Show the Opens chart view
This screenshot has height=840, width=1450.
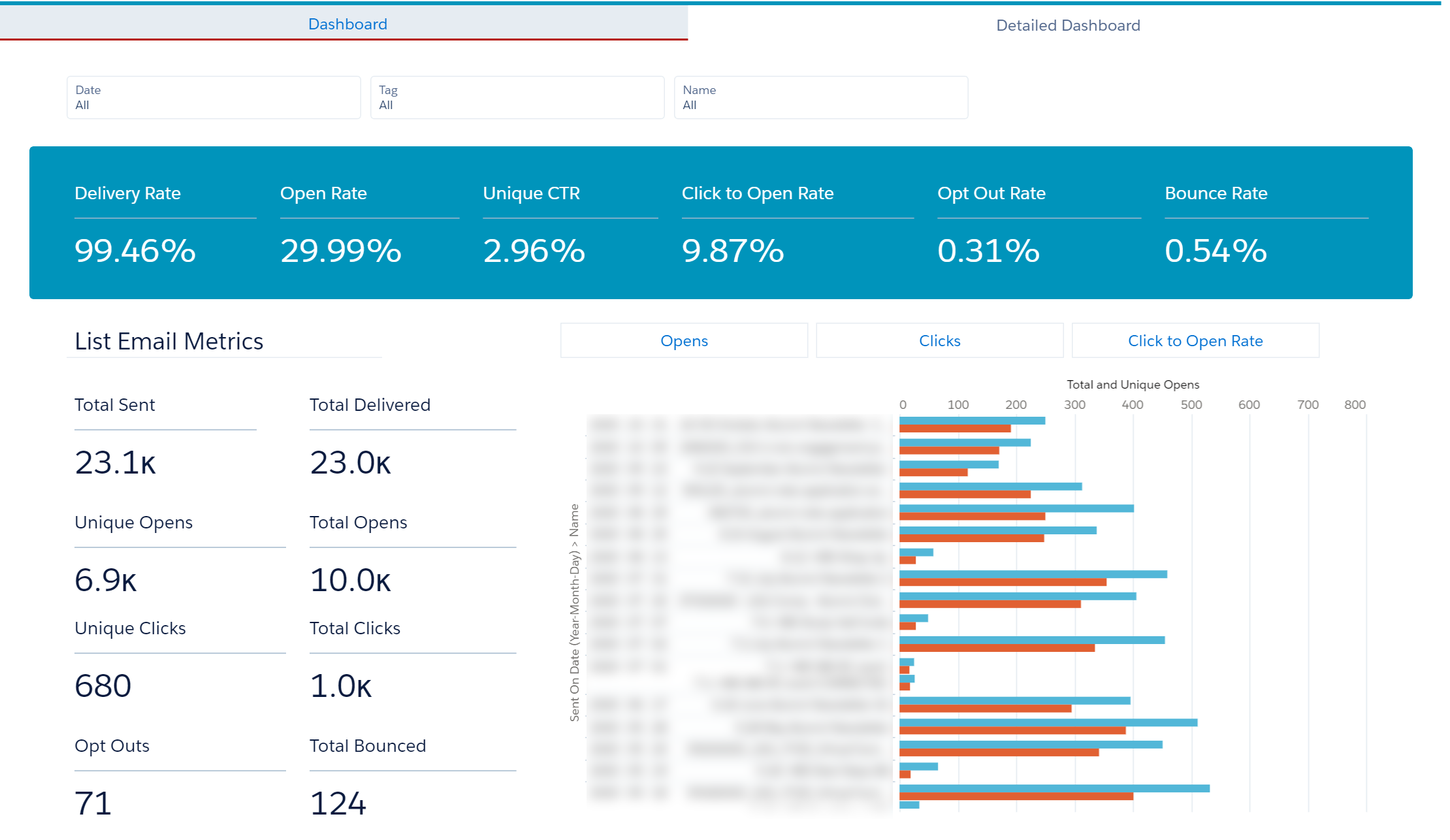click(x=684, y=340)
